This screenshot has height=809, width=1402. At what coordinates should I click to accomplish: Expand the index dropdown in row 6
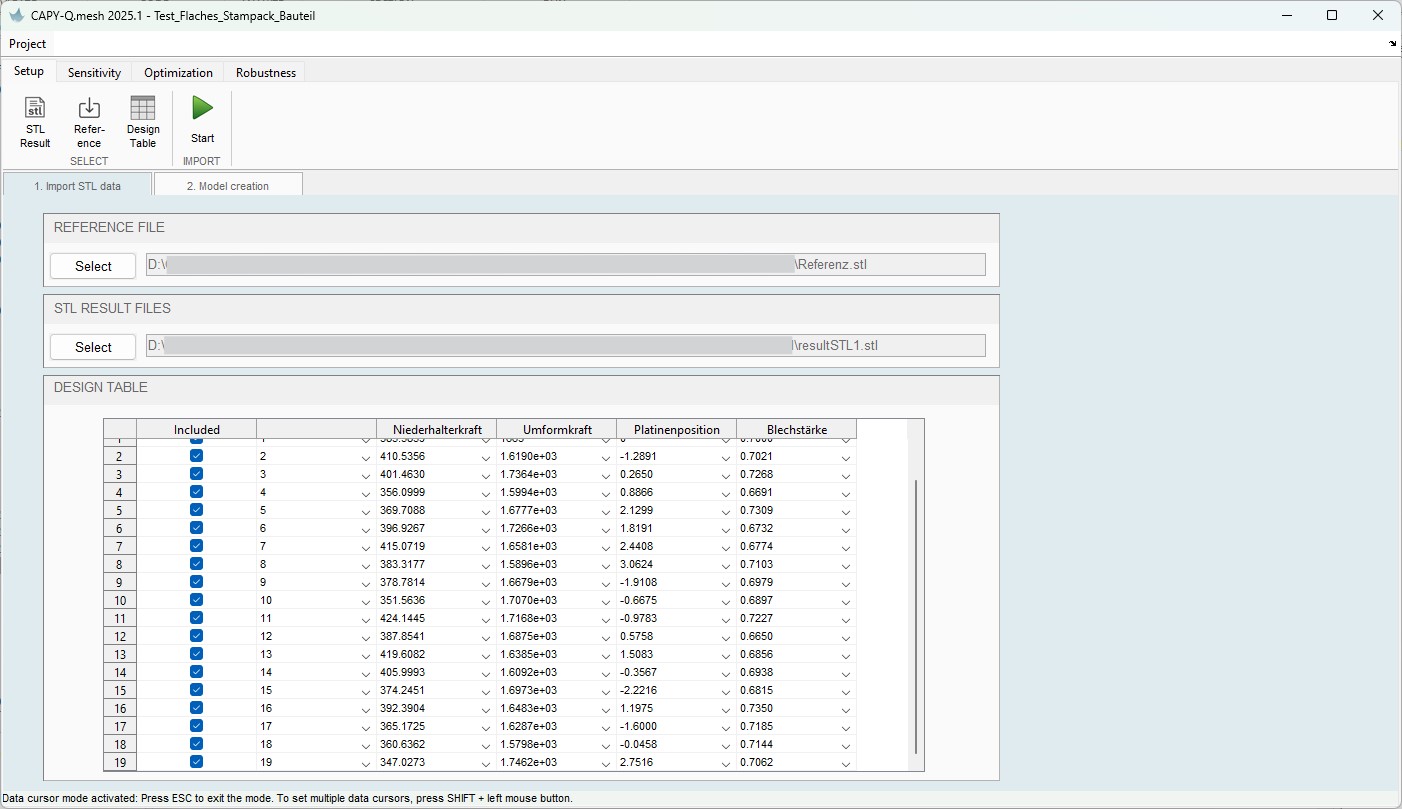click(366, 529)
